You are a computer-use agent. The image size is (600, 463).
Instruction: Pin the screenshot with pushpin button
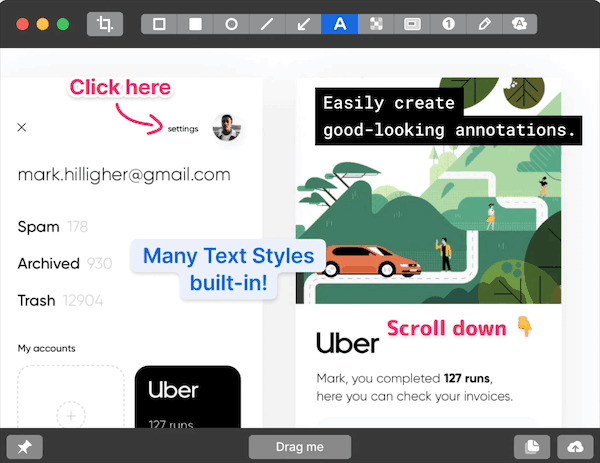tap(24, 447)
